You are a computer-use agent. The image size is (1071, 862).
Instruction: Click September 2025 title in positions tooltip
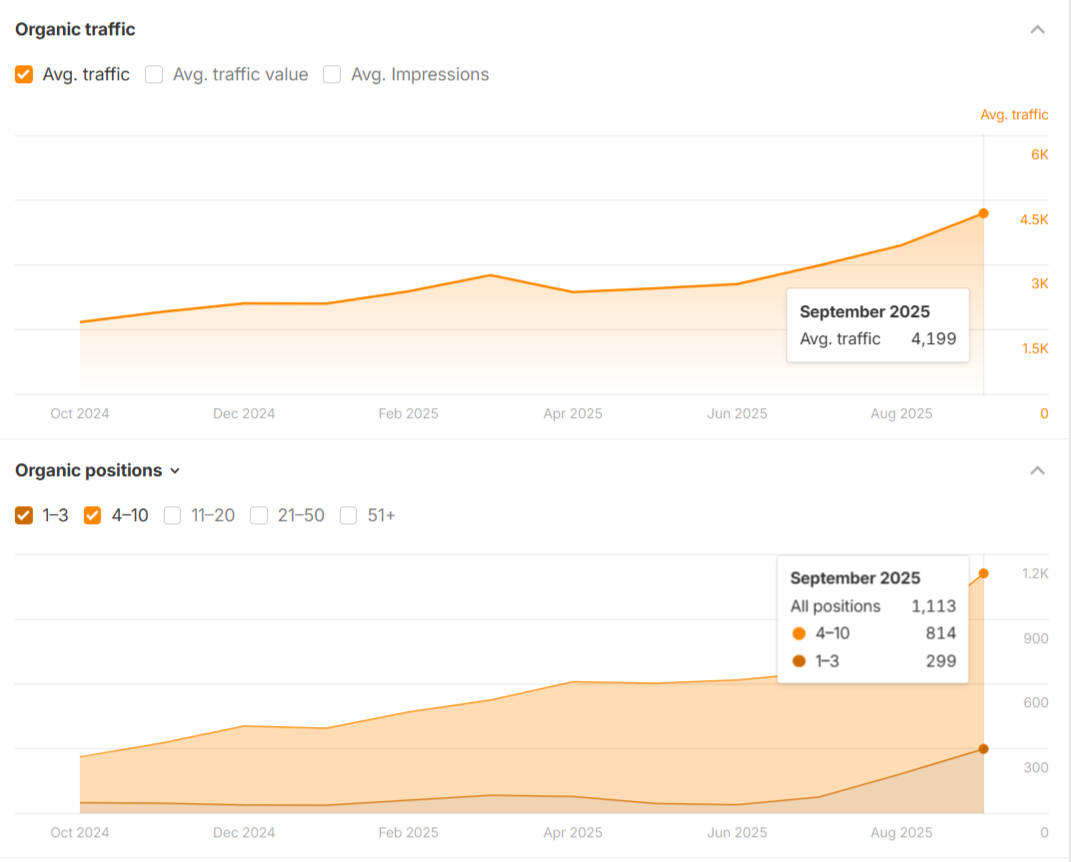click(855, 578)
